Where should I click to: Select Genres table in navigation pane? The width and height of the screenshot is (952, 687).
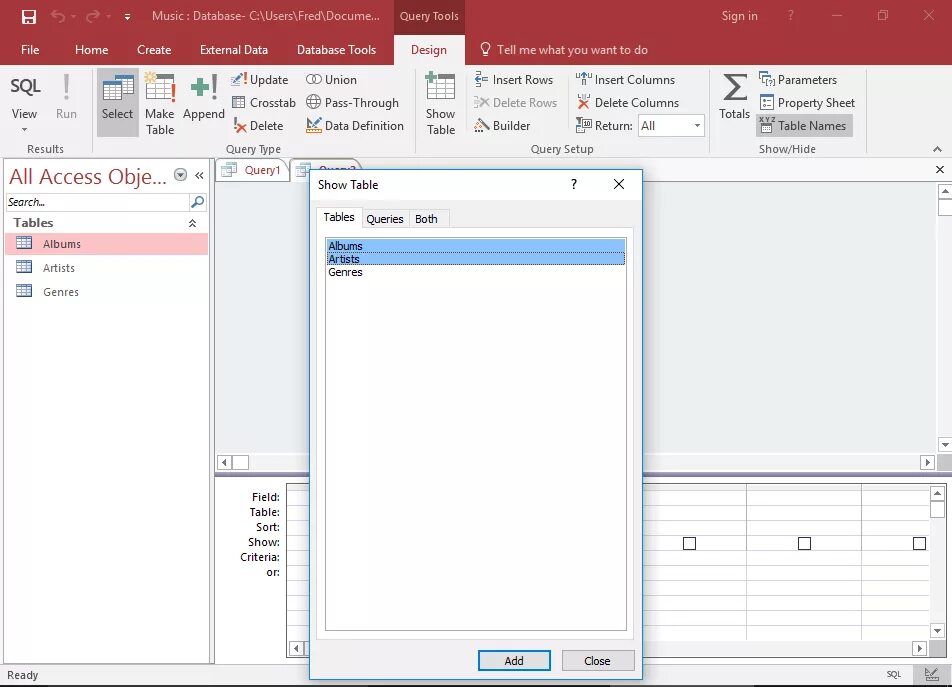click(107, 292)
